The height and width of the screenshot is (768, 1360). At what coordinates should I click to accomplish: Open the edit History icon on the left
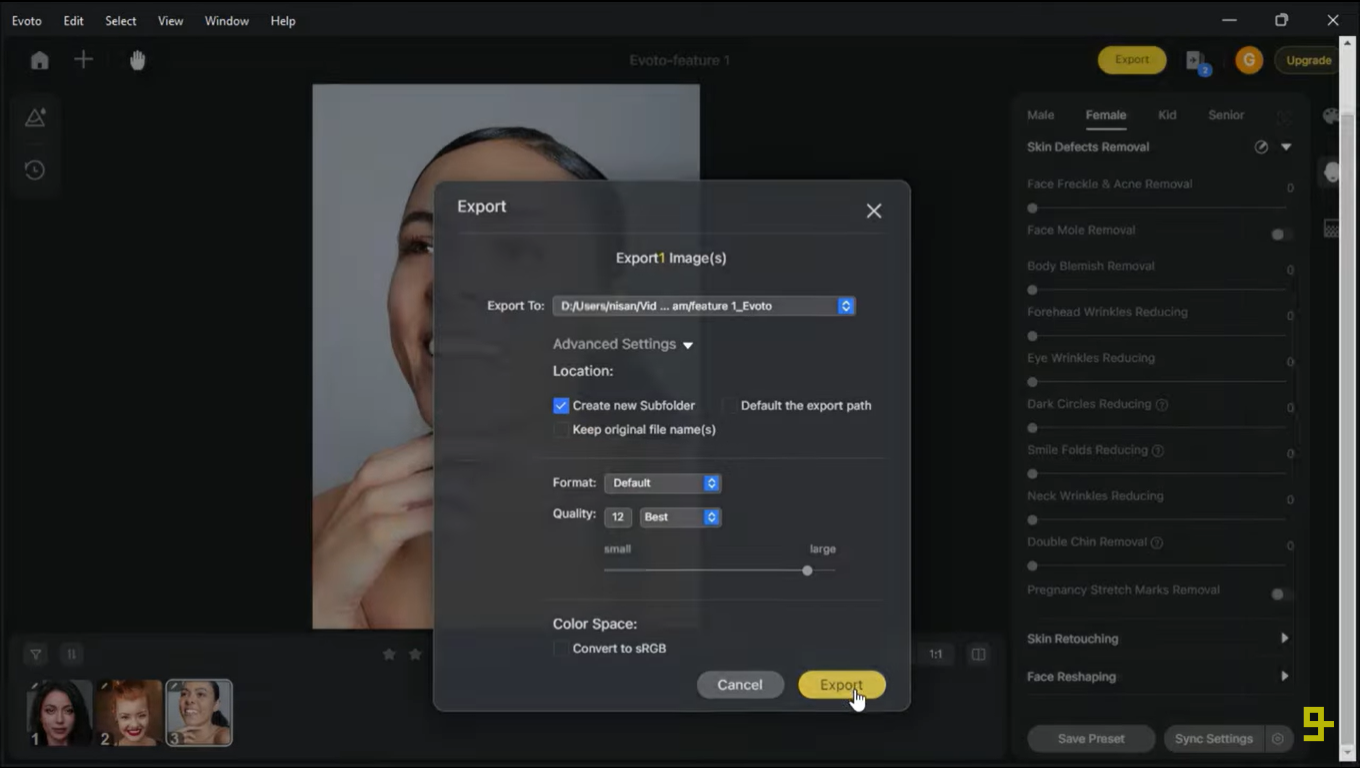click(34, 170)
